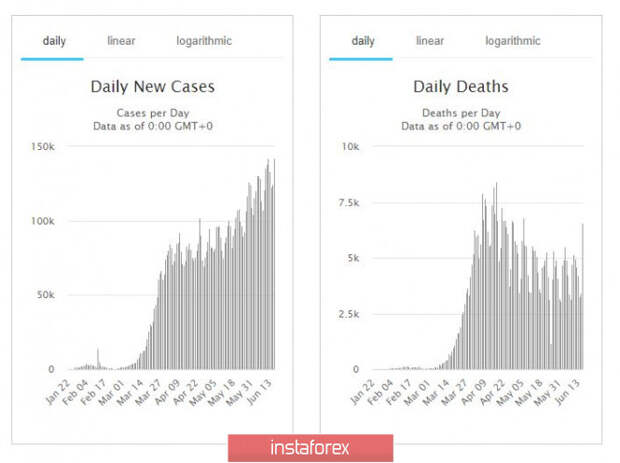This screenshot has height=463, width=620.
Task: Switch to linear tab in Daily New Cases
Action: (x=121, y=41)
